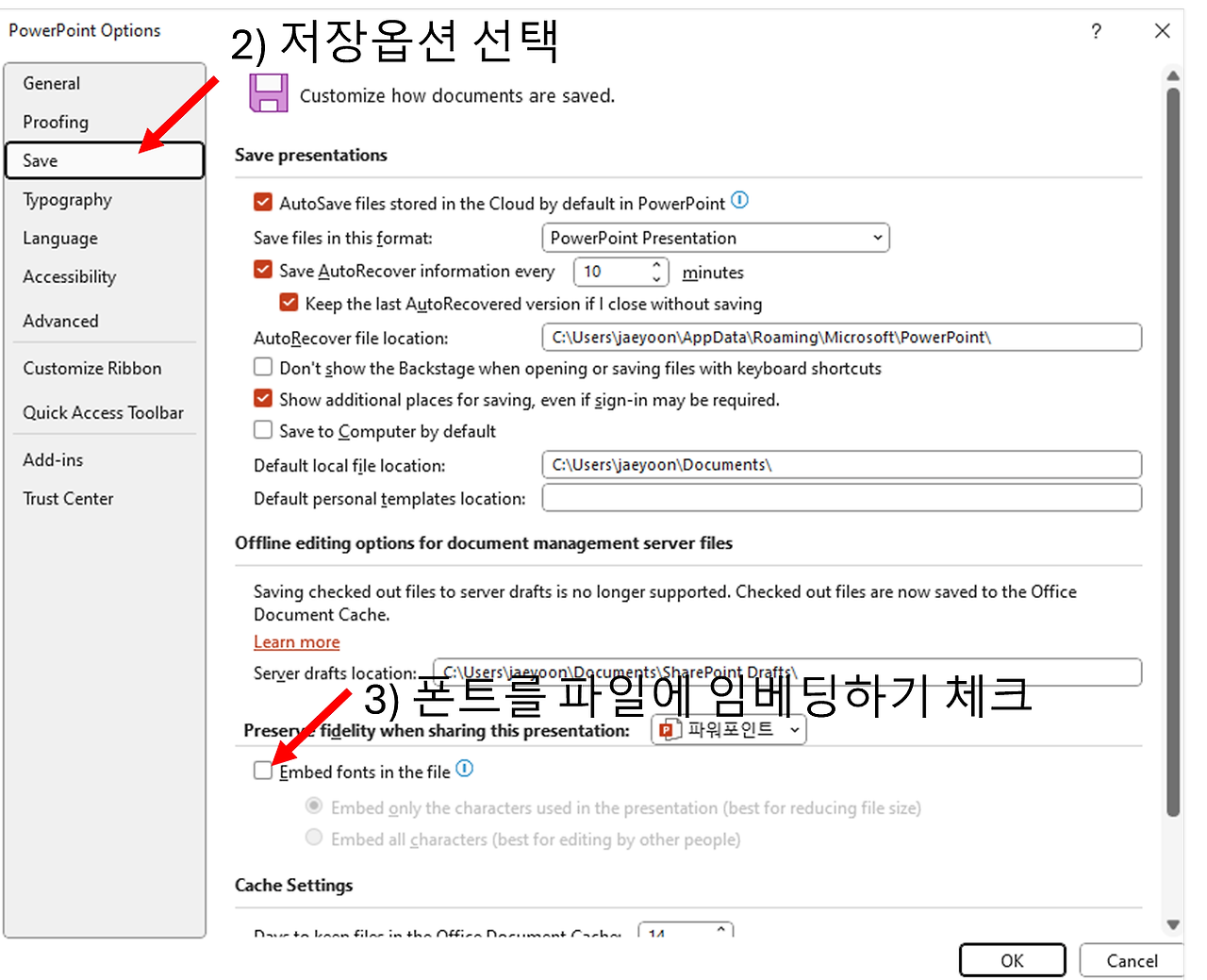This screenshot has height=980, width=1207.
Task: Toggle Show additional places for saving checkbox
Action: 263,399
